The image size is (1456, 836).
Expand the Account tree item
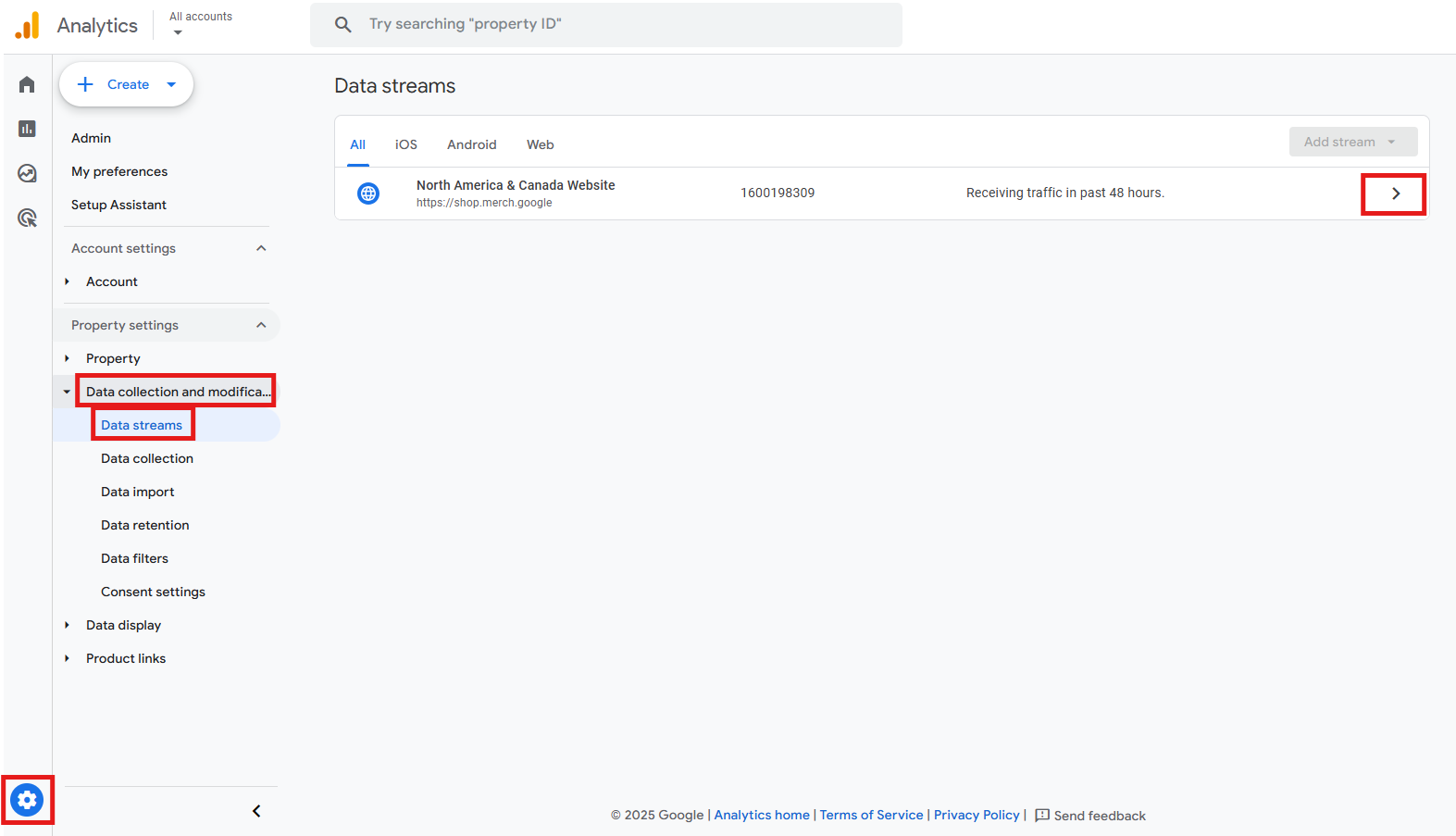pos(67,281)
